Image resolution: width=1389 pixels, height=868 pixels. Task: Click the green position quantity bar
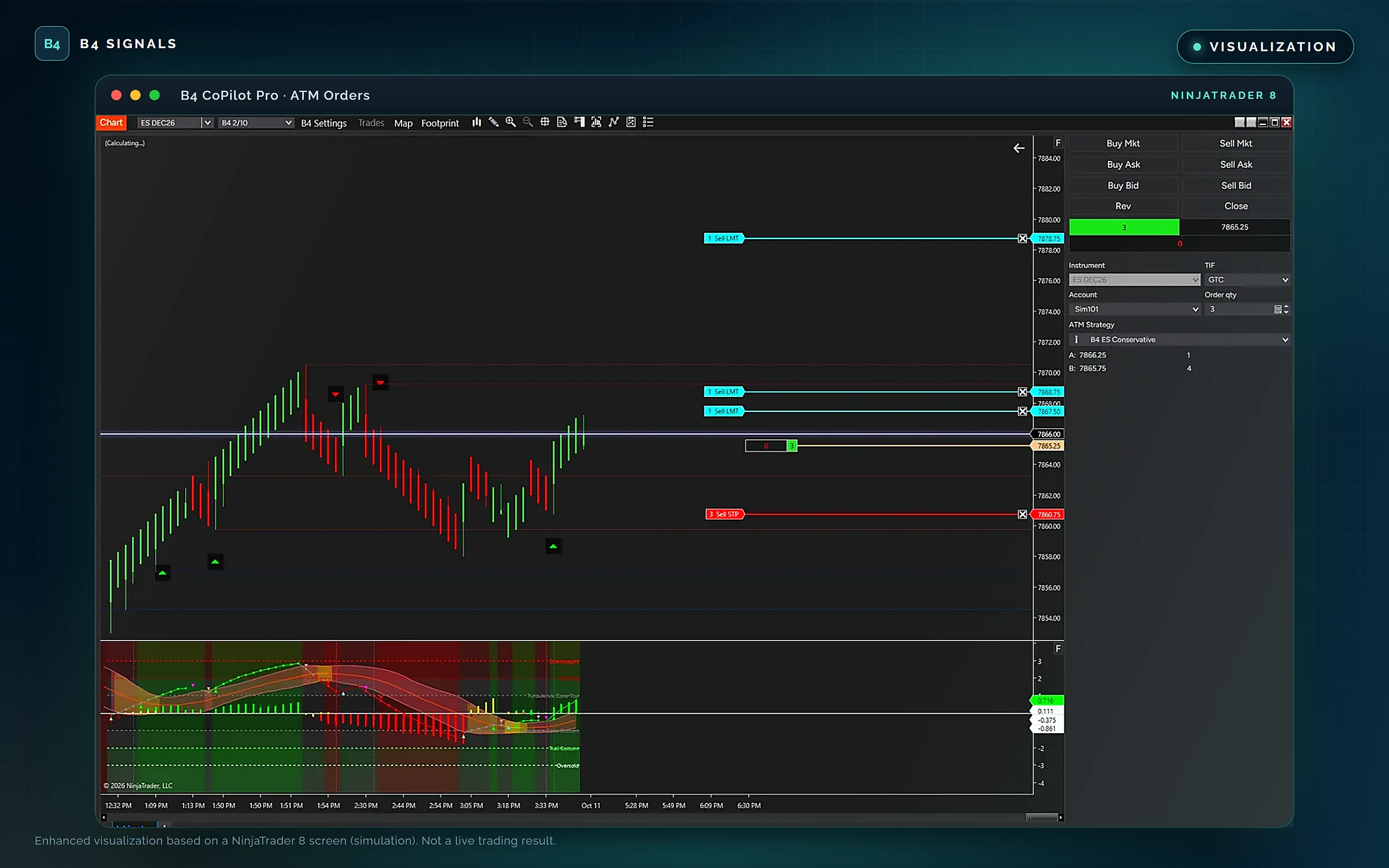click(1124, 227)
